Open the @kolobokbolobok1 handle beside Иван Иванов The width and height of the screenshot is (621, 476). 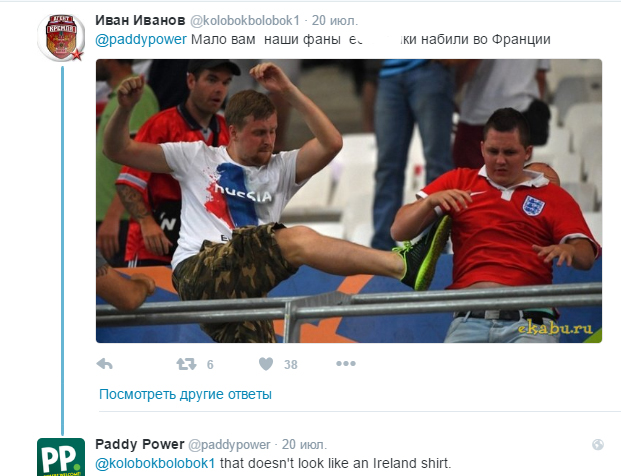pos(245,21)
